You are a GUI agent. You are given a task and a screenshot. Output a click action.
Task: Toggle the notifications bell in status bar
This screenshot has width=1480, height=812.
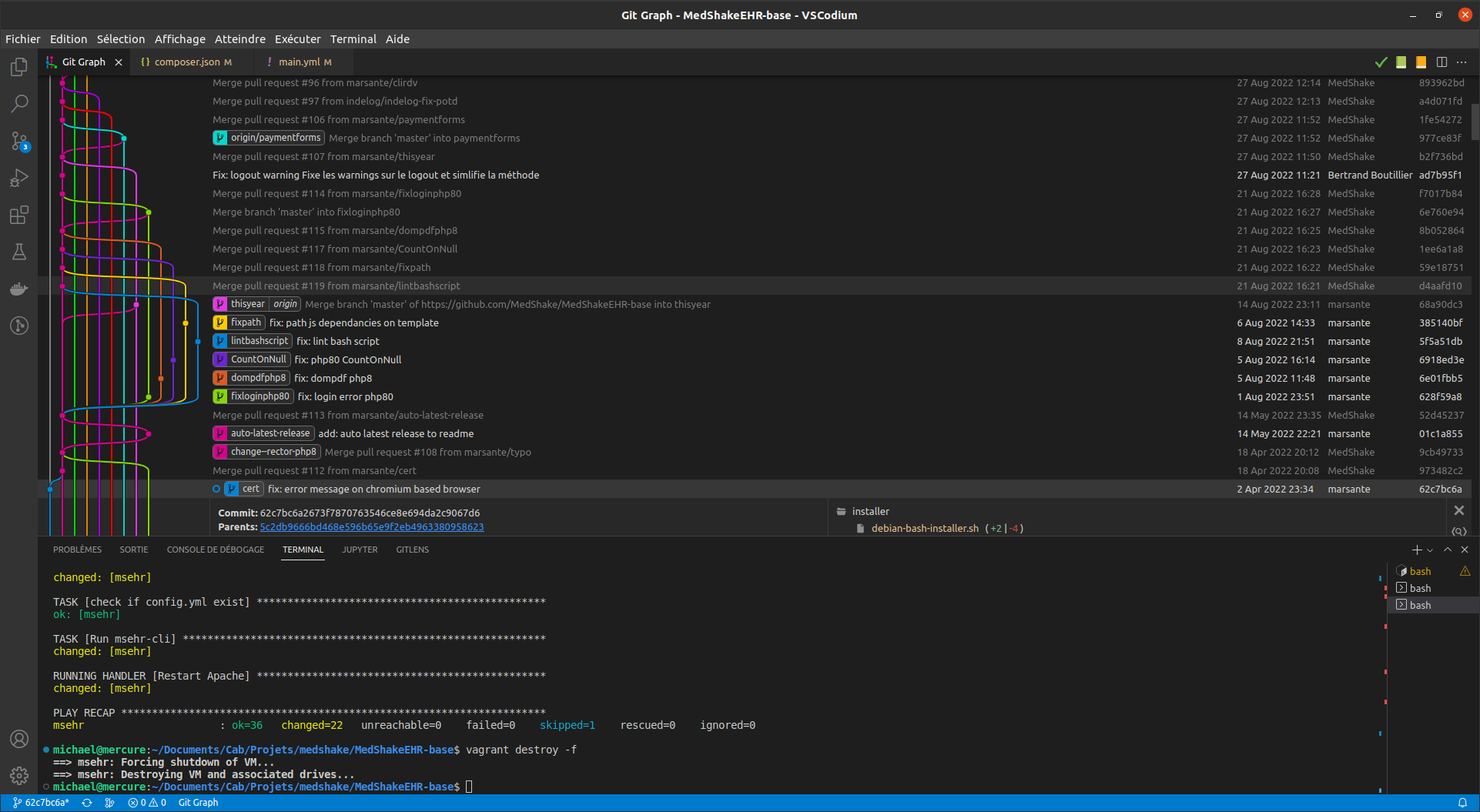(x=1462, y=803)
